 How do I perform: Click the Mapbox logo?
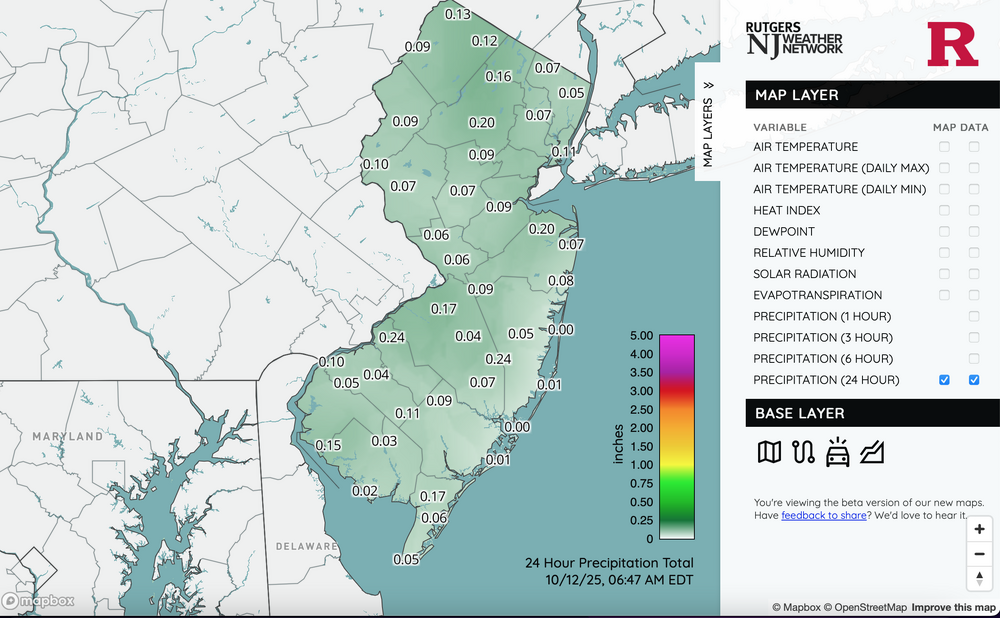[39, 602]
